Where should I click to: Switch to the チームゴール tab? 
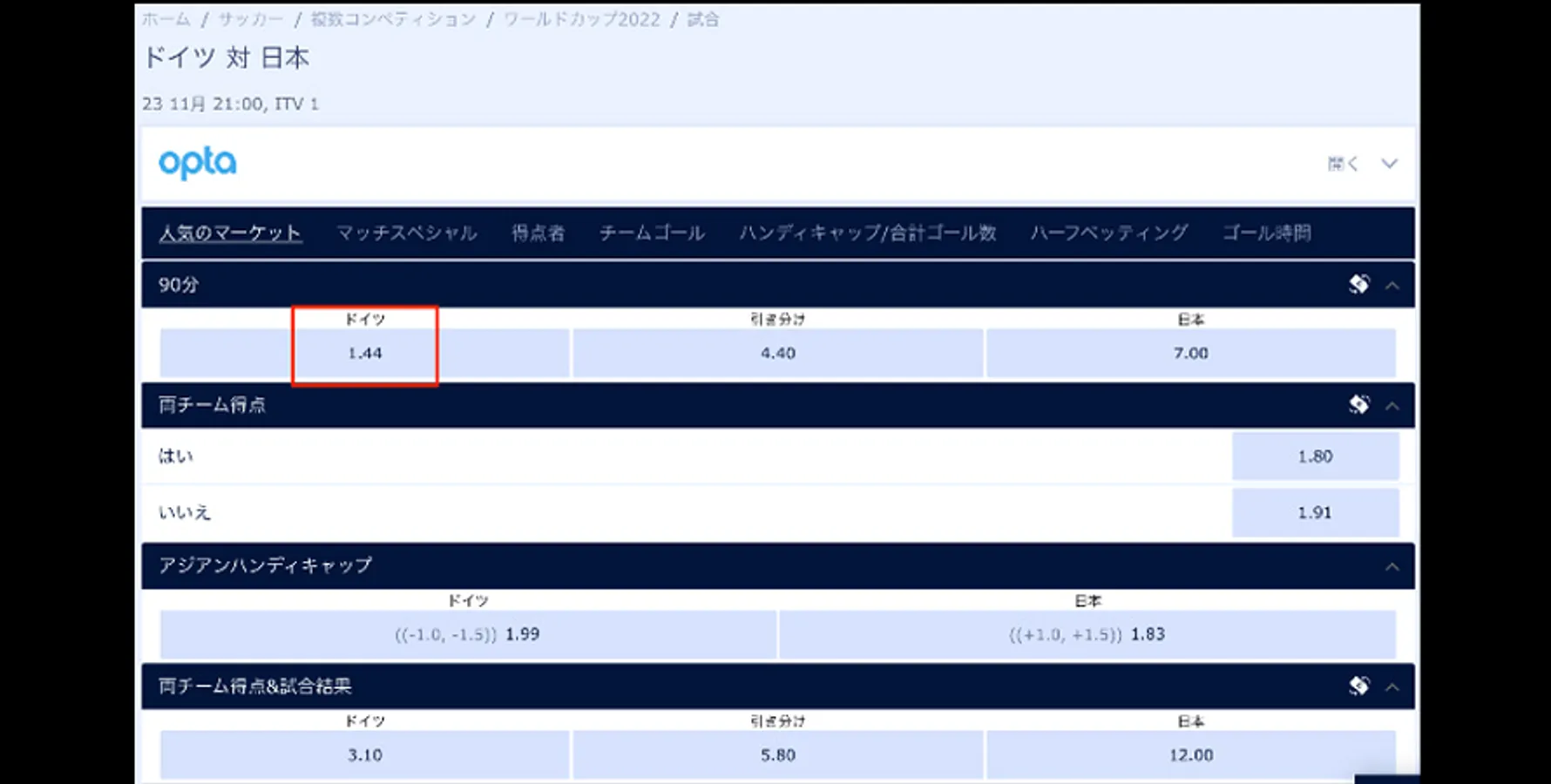pyautogui.click(x=652, y=233)
